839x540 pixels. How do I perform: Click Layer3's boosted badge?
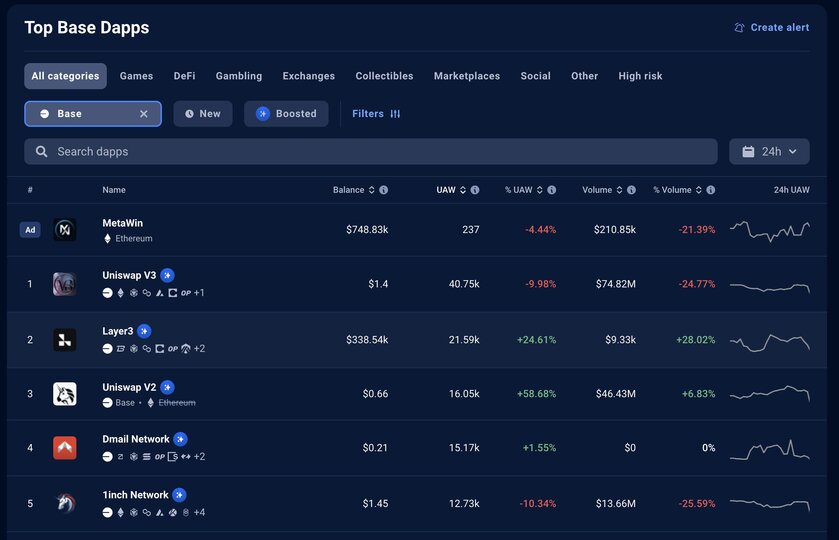(x=144, y=331)
